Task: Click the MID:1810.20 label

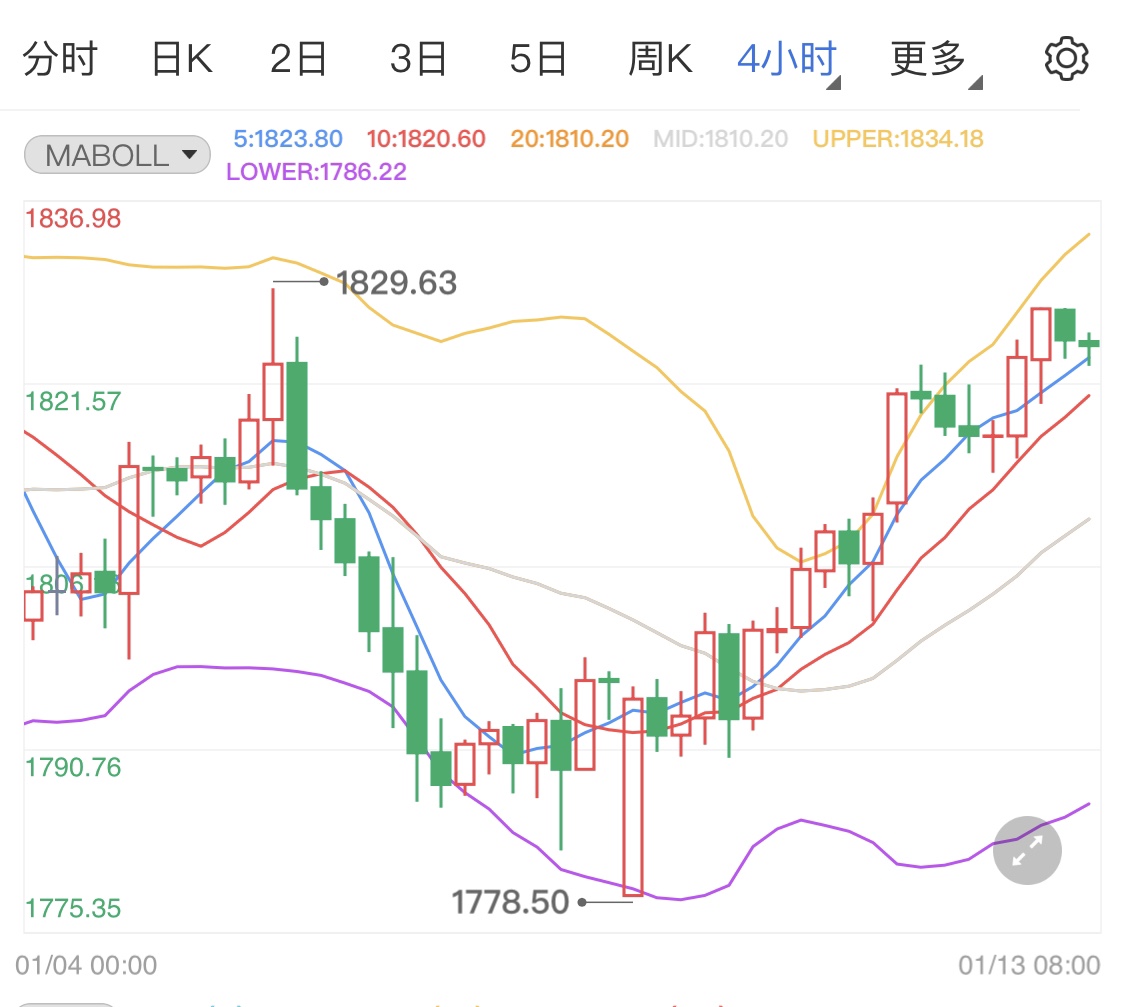Action: click(x=720, y=138)
